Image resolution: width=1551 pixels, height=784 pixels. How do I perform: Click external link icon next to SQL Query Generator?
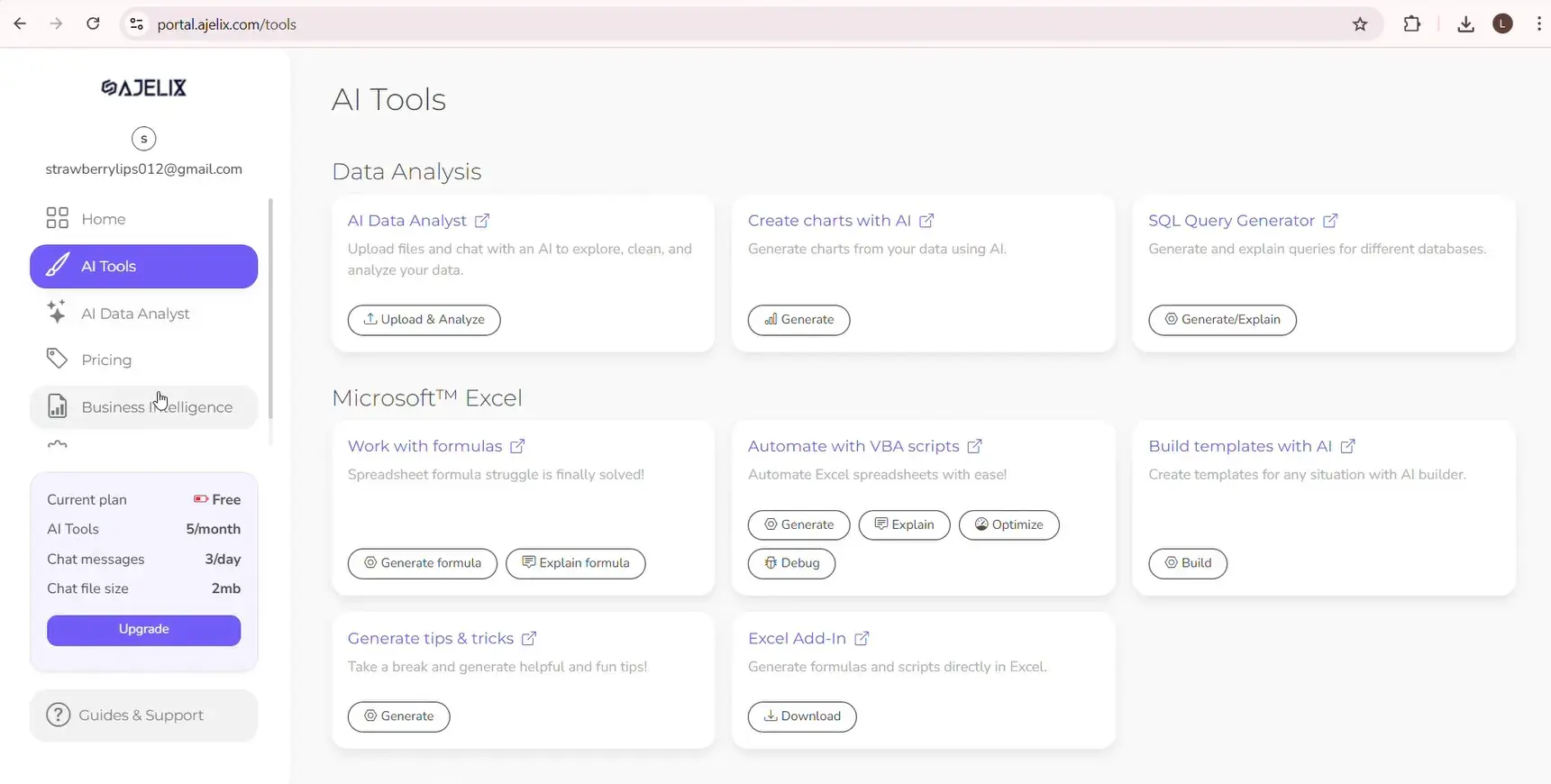point(1330,221)
